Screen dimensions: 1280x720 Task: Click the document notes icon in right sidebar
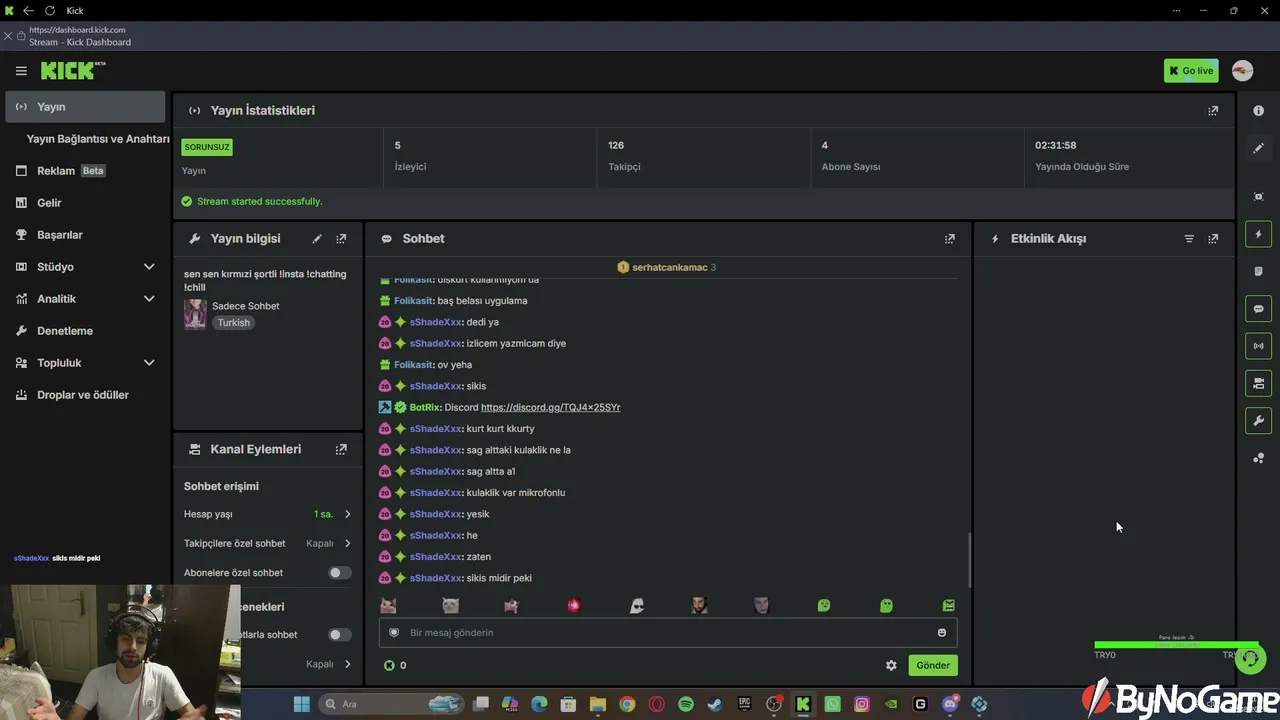point(1259,271)
